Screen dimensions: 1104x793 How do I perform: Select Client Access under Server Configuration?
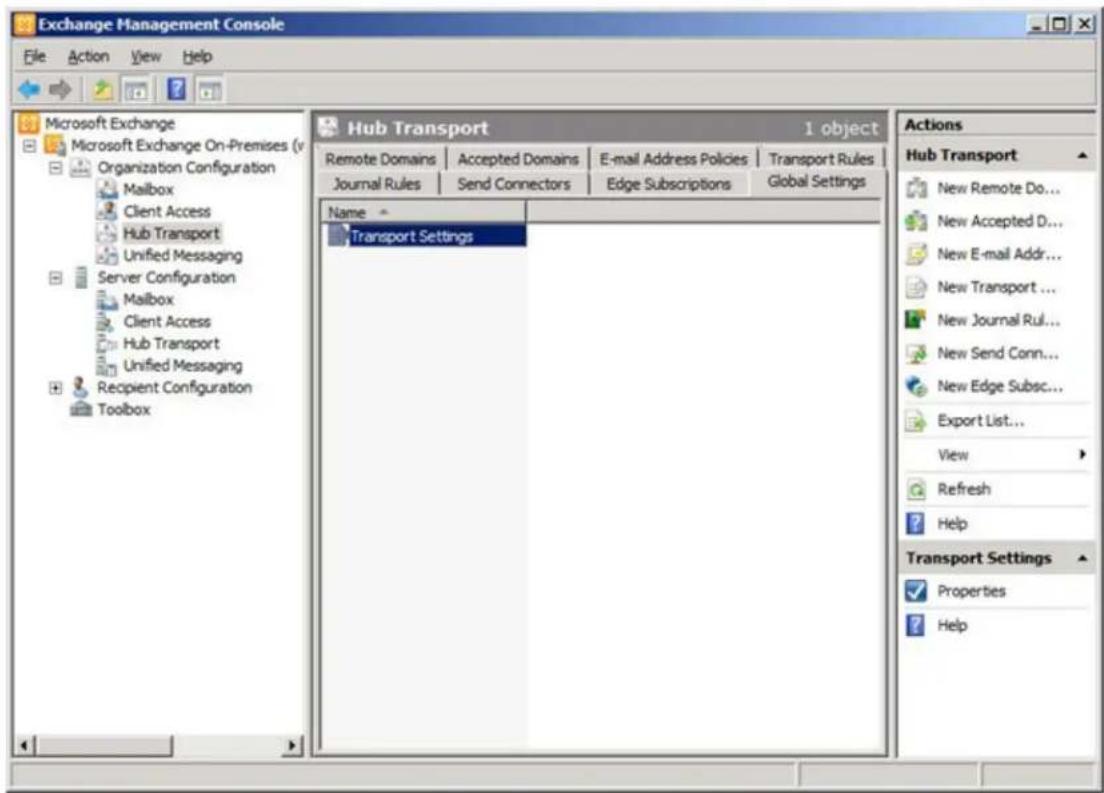pyautogui.click(x=167, y=321)
